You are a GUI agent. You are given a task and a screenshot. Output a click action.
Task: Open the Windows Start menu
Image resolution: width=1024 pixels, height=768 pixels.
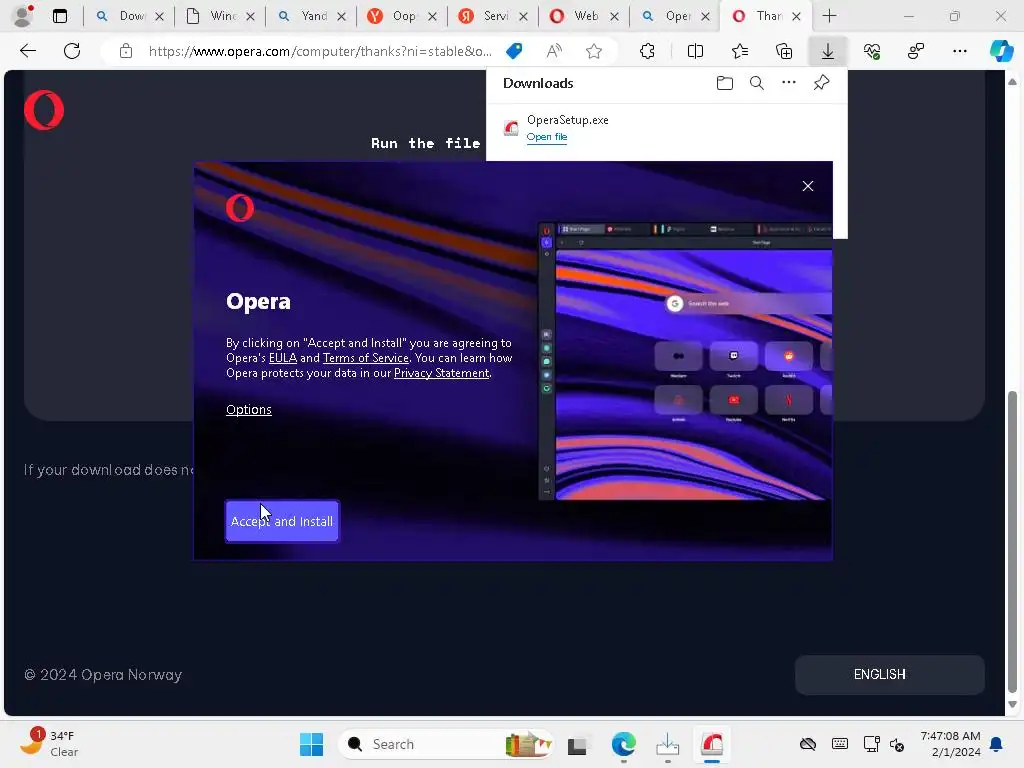(312, 744)
